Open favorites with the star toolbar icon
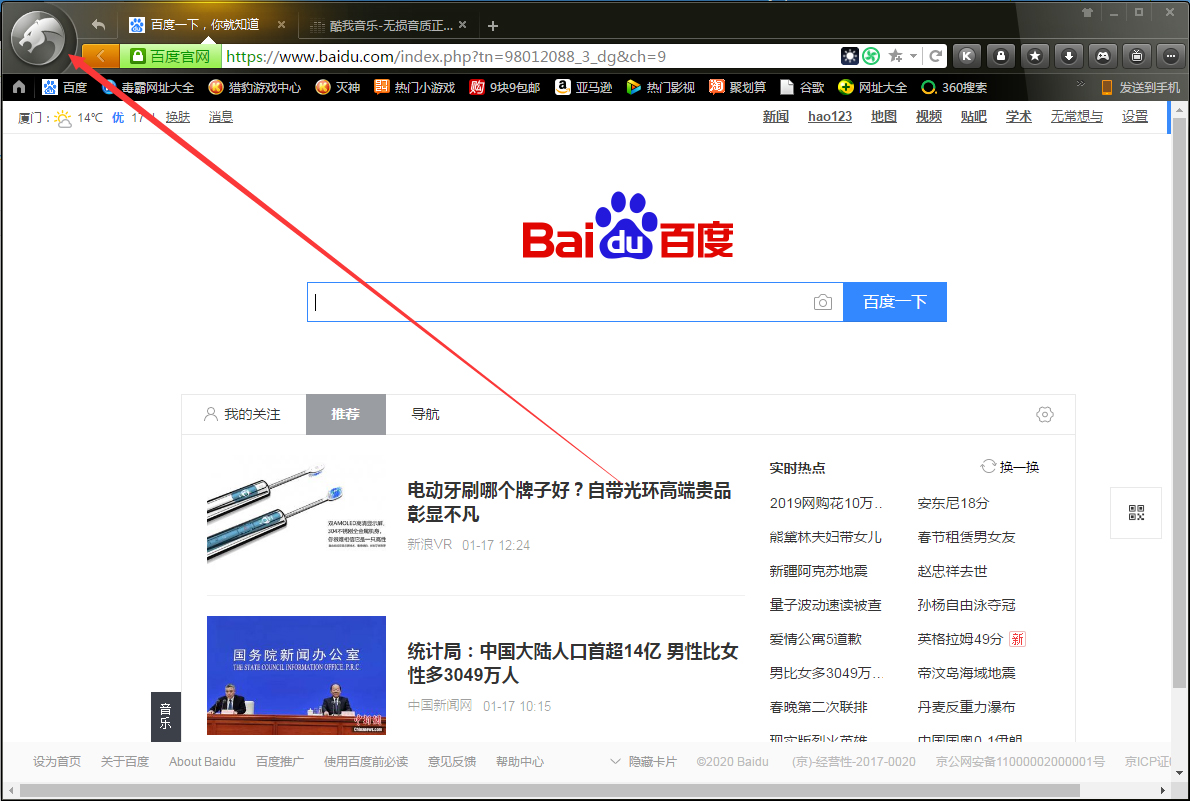Screen dimensions: 1190x801 (x=1035, y=56)
